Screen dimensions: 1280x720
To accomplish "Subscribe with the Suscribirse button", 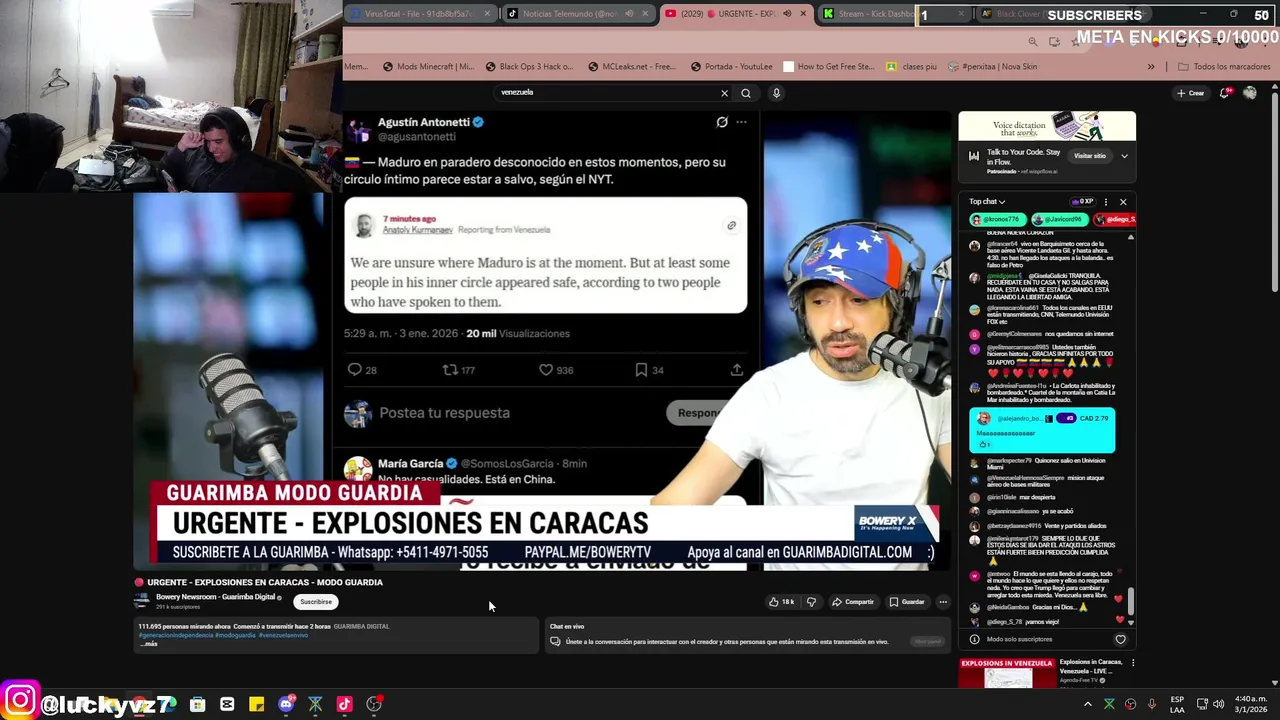I will pyautogui.click(x=316, y=602).
